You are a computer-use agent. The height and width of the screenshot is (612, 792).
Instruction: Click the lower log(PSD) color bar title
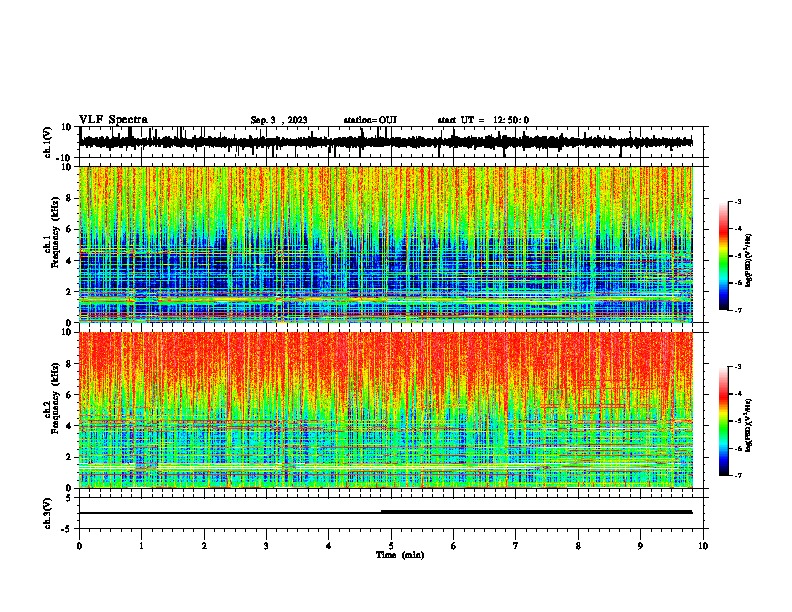click(x=749, y=425)
